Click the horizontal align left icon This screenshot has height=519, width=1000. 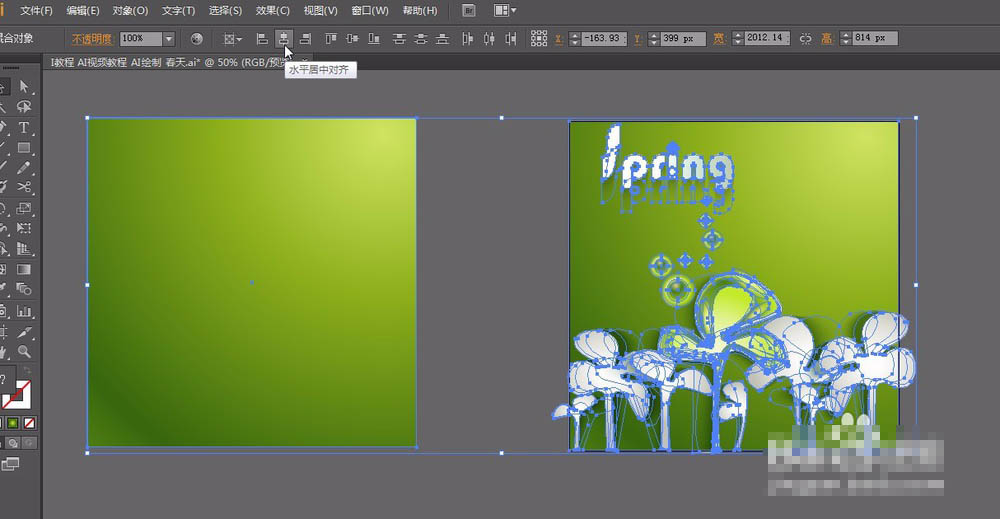pyautogui.click(x=262, y=39)
